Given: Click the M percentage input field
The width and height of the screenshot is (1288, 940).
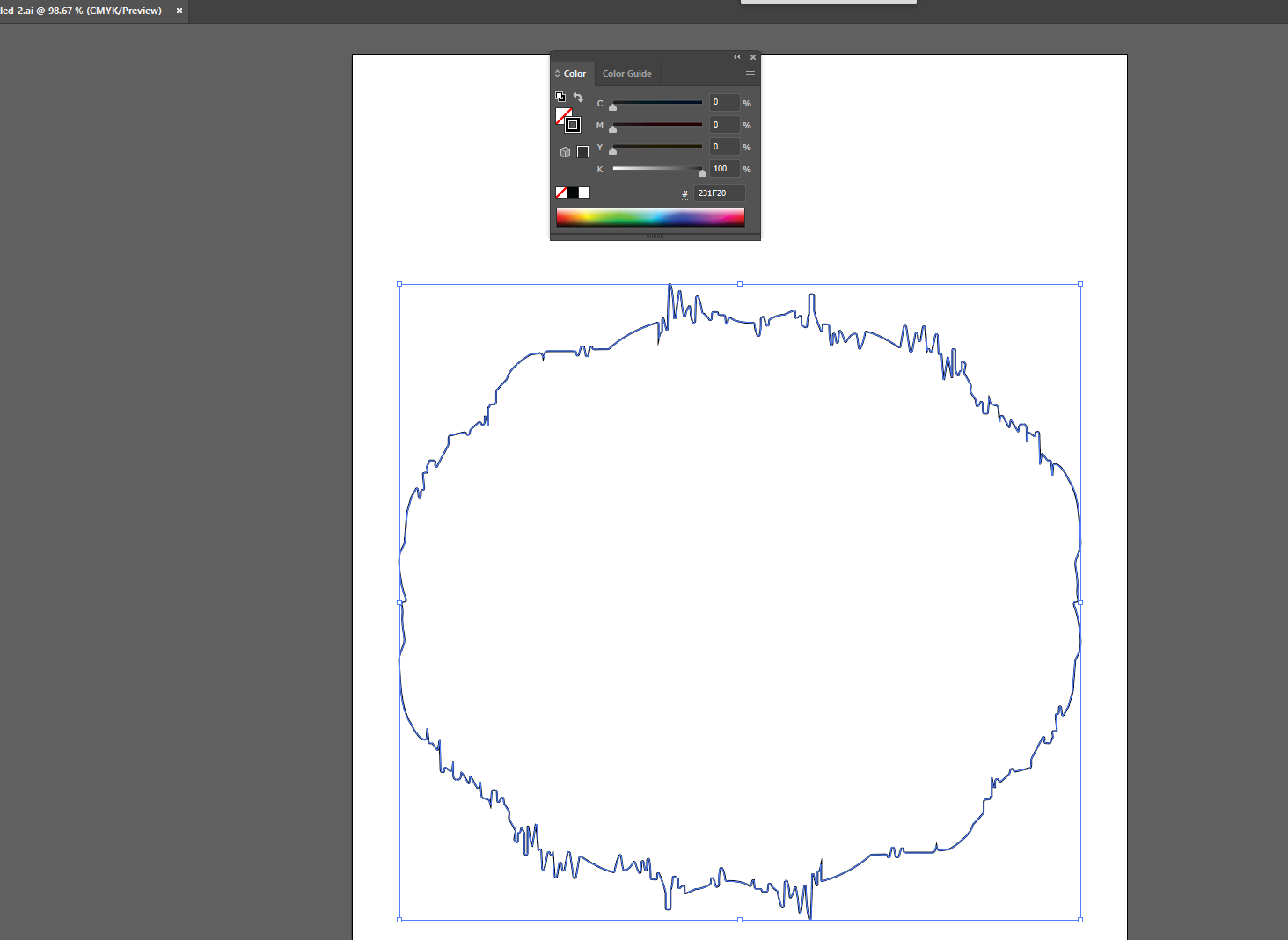Looking at the screenshot, I should [x=725, y=125].
